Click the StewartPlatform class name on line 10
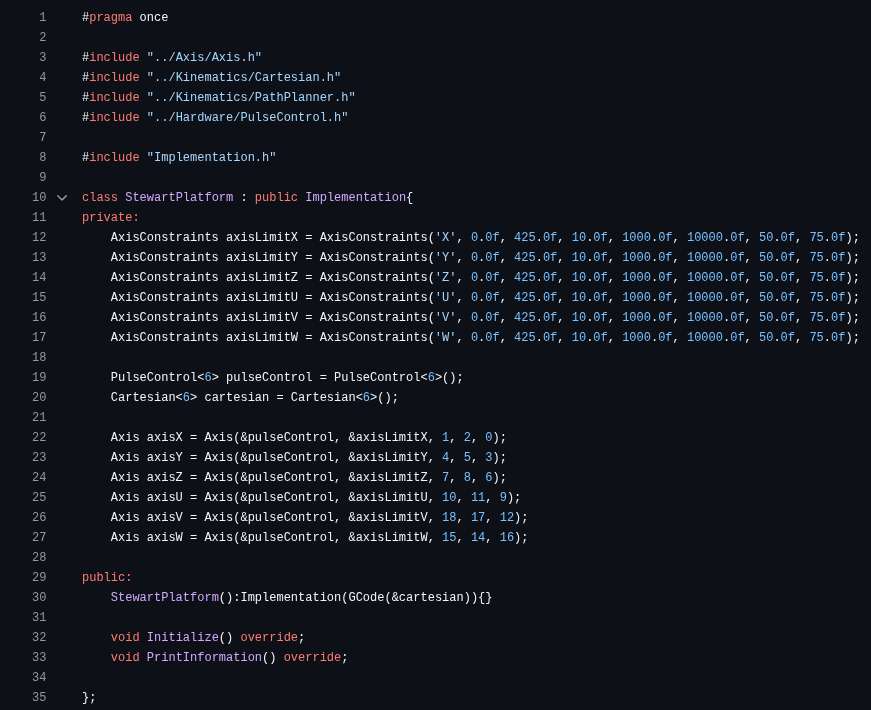The width and height of the screenshot is (871, 710). 179,197
